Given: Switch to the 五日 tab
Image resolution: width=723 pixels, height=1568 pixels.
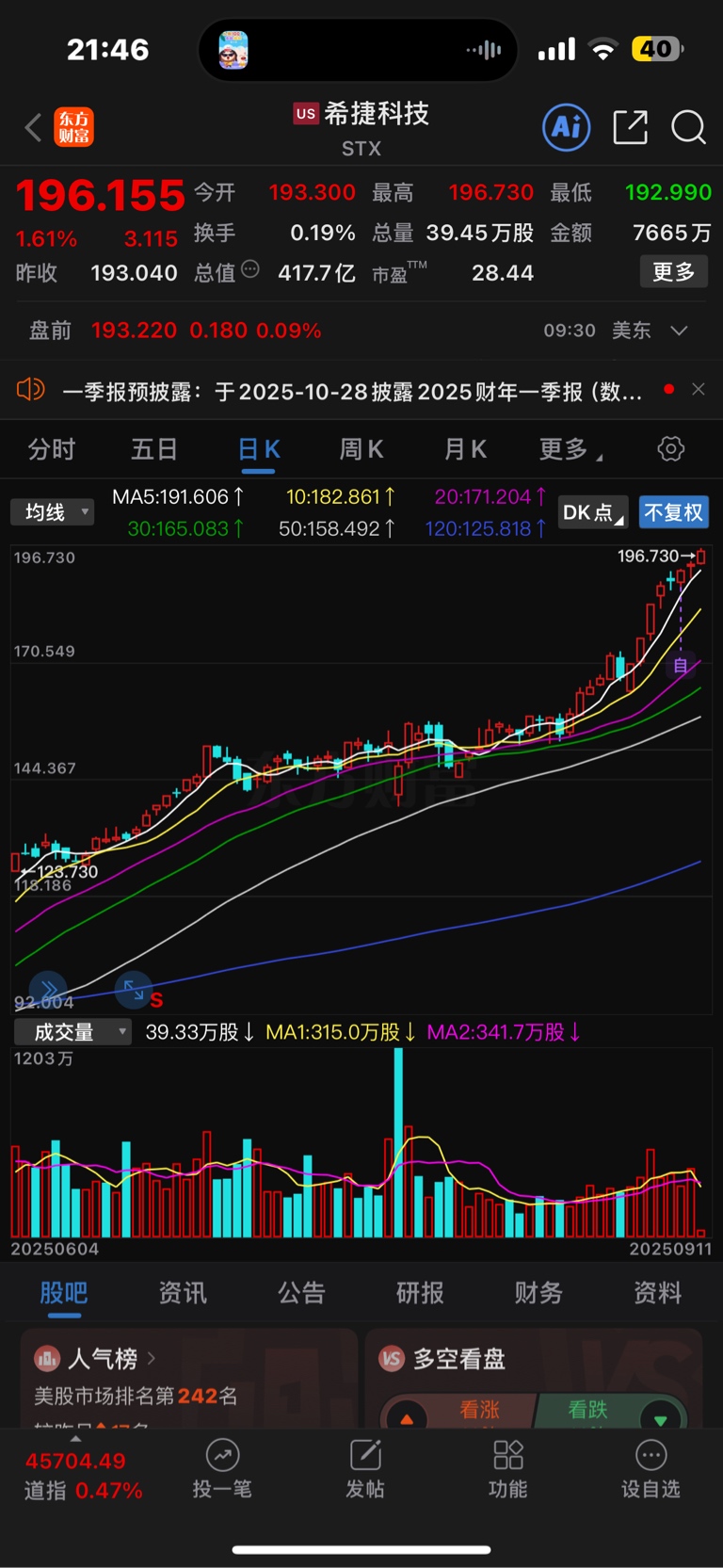Looking at the screenshot, I should tap(154, 449).
